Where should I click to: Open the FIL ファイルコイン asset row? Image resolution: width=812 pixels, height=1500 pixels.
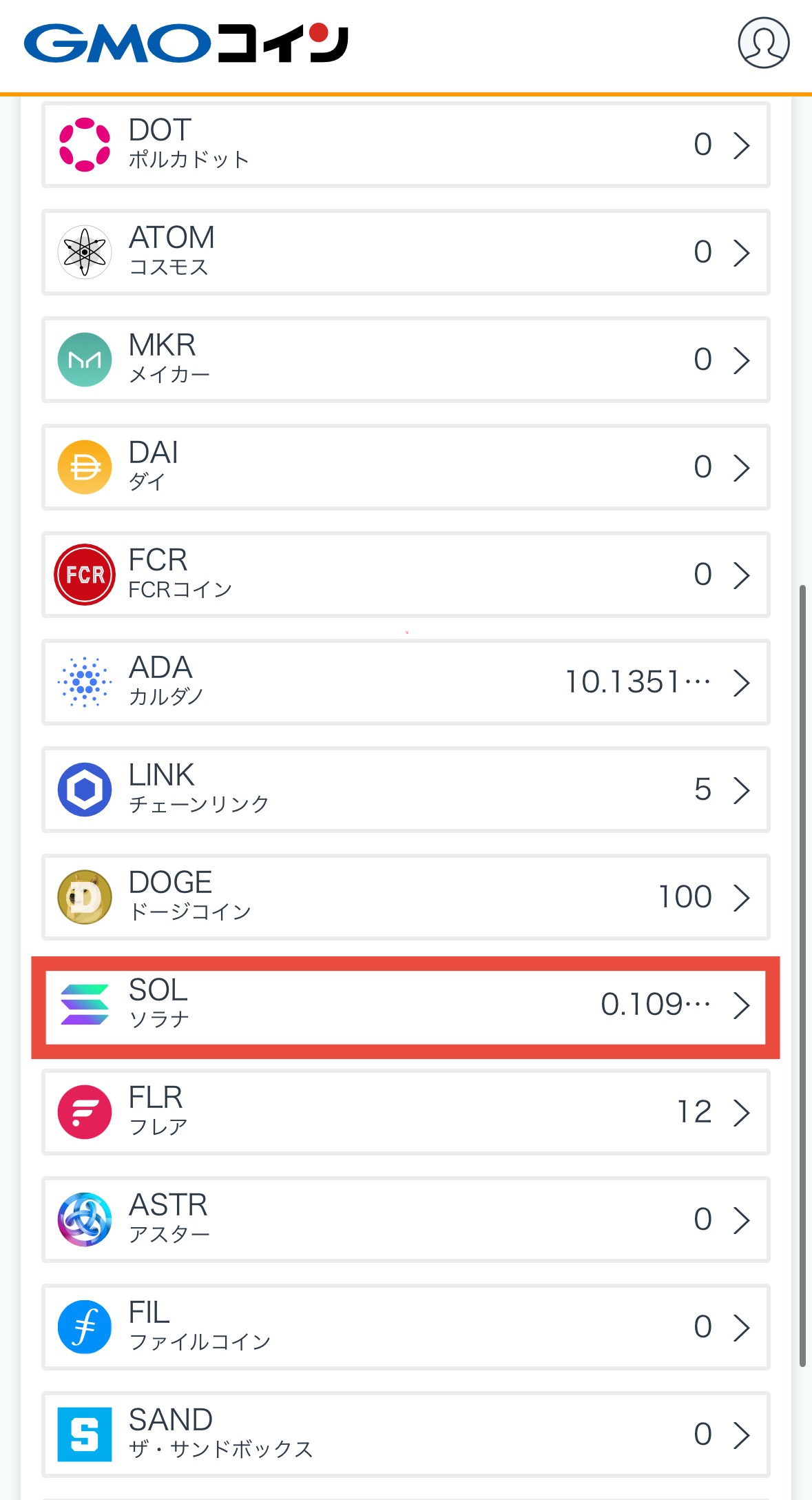(405, 1327)
